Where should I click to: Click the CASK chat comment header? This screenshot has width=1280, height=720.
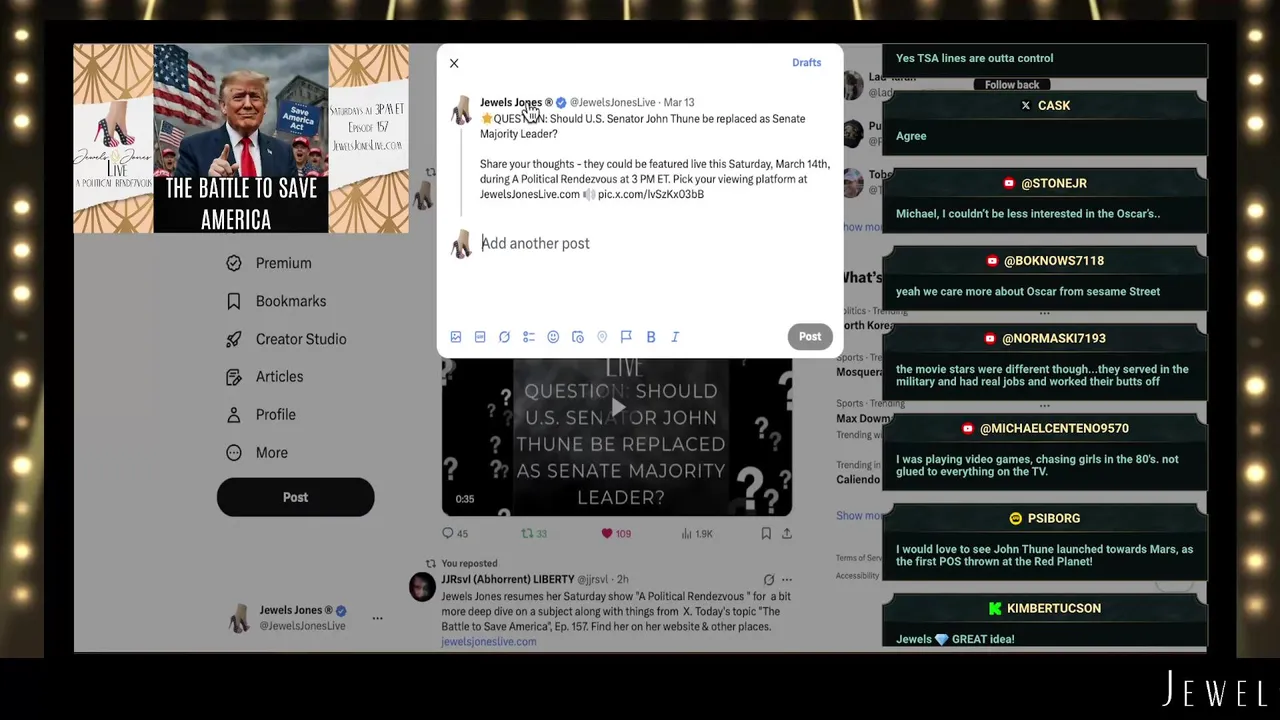tap(1045, 105)
